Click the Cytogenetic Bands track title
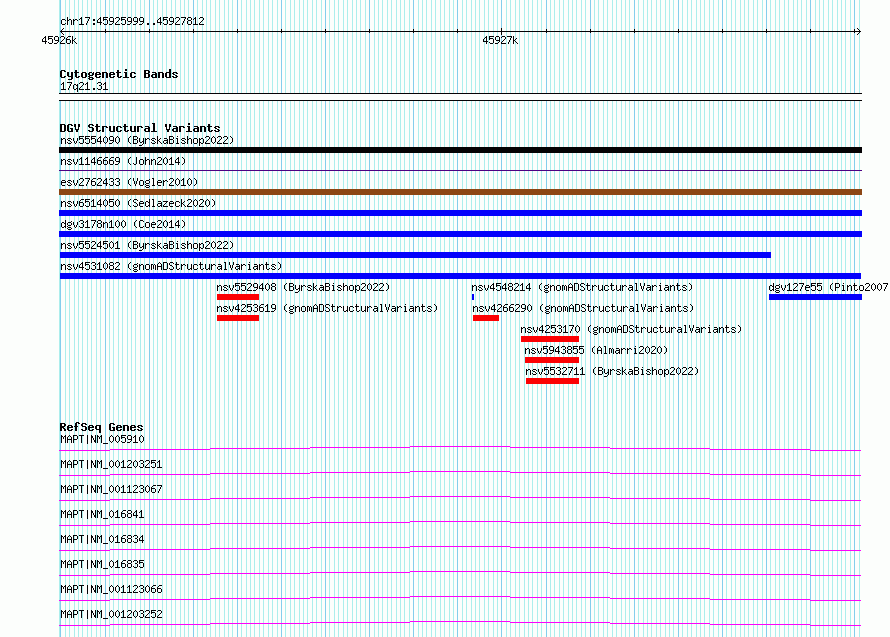The width and height of the screenshot is (890, 637). (x=119, y=74)
